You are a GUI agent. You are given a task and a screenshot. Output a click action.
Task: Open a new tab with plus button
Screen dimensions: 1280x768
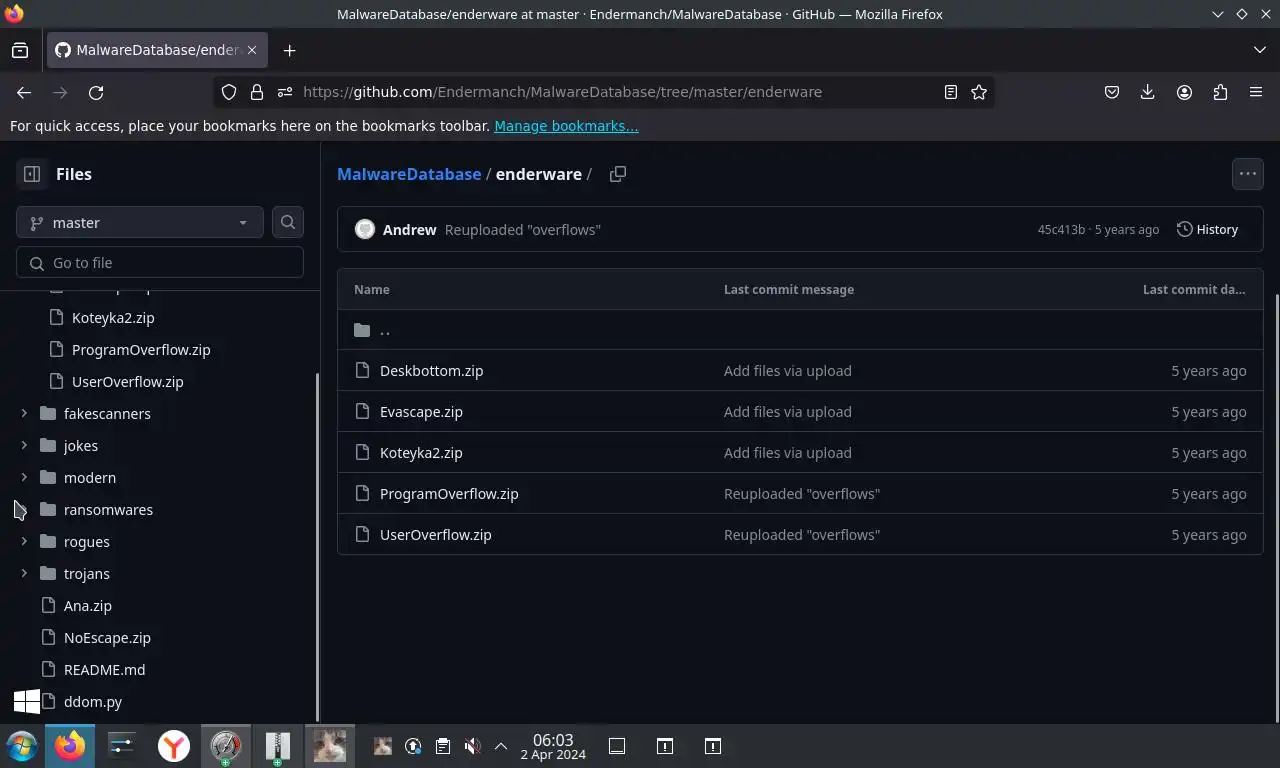pos(289,50)
